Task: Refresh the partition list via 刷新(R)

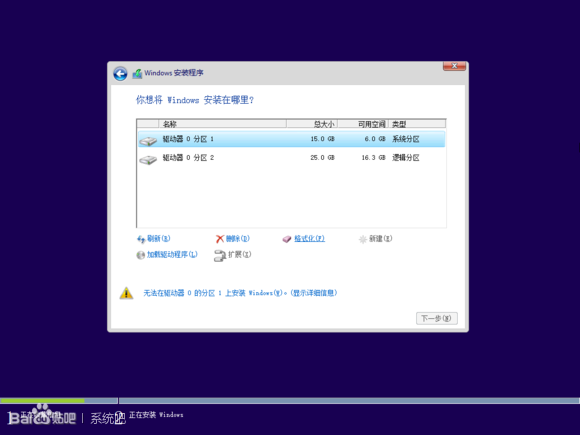Action: [158, 239]
